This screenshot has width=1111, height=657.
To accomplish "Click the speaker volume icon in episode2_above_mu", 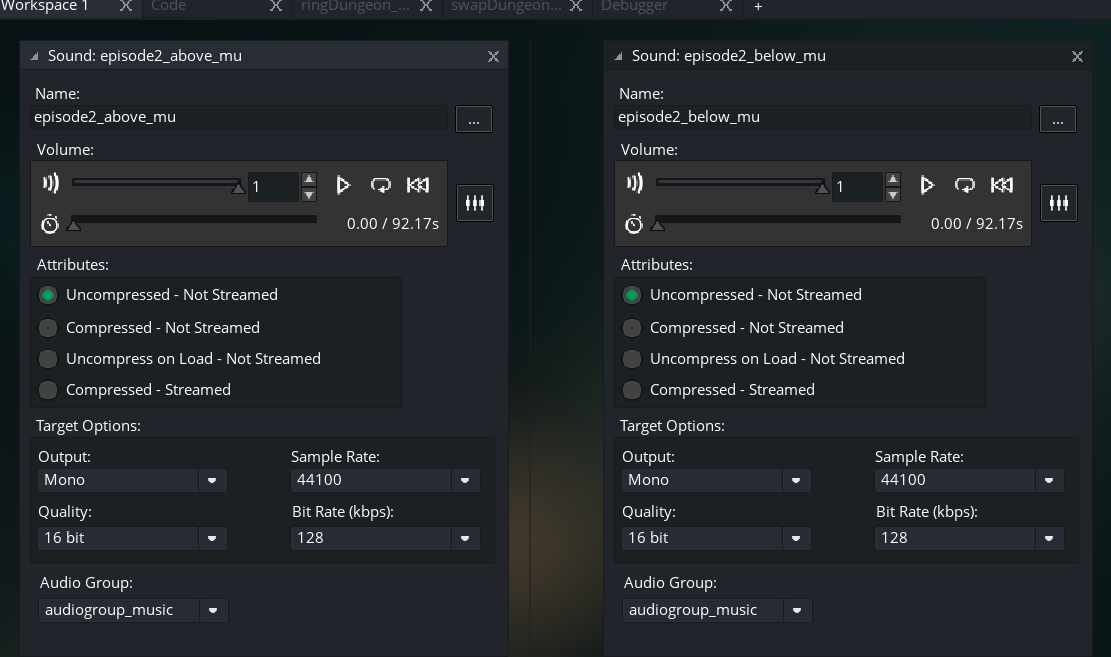I will [x=50, y=184].
